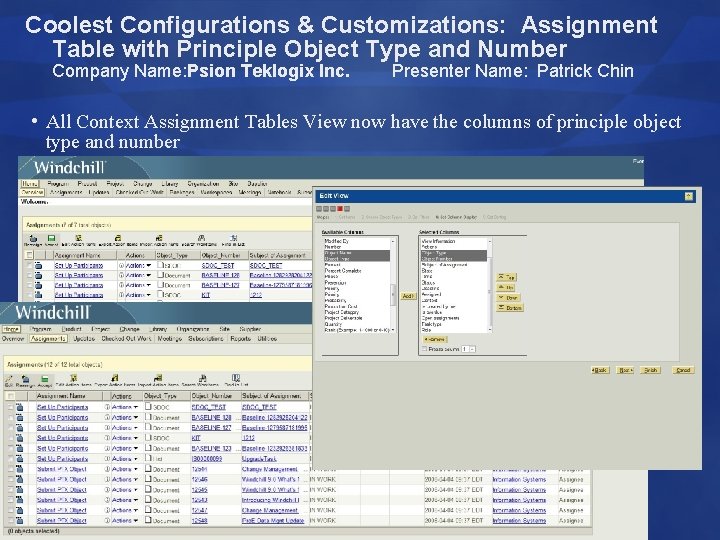Click info icon beside Actions in 12547 row

coord(107,510)
